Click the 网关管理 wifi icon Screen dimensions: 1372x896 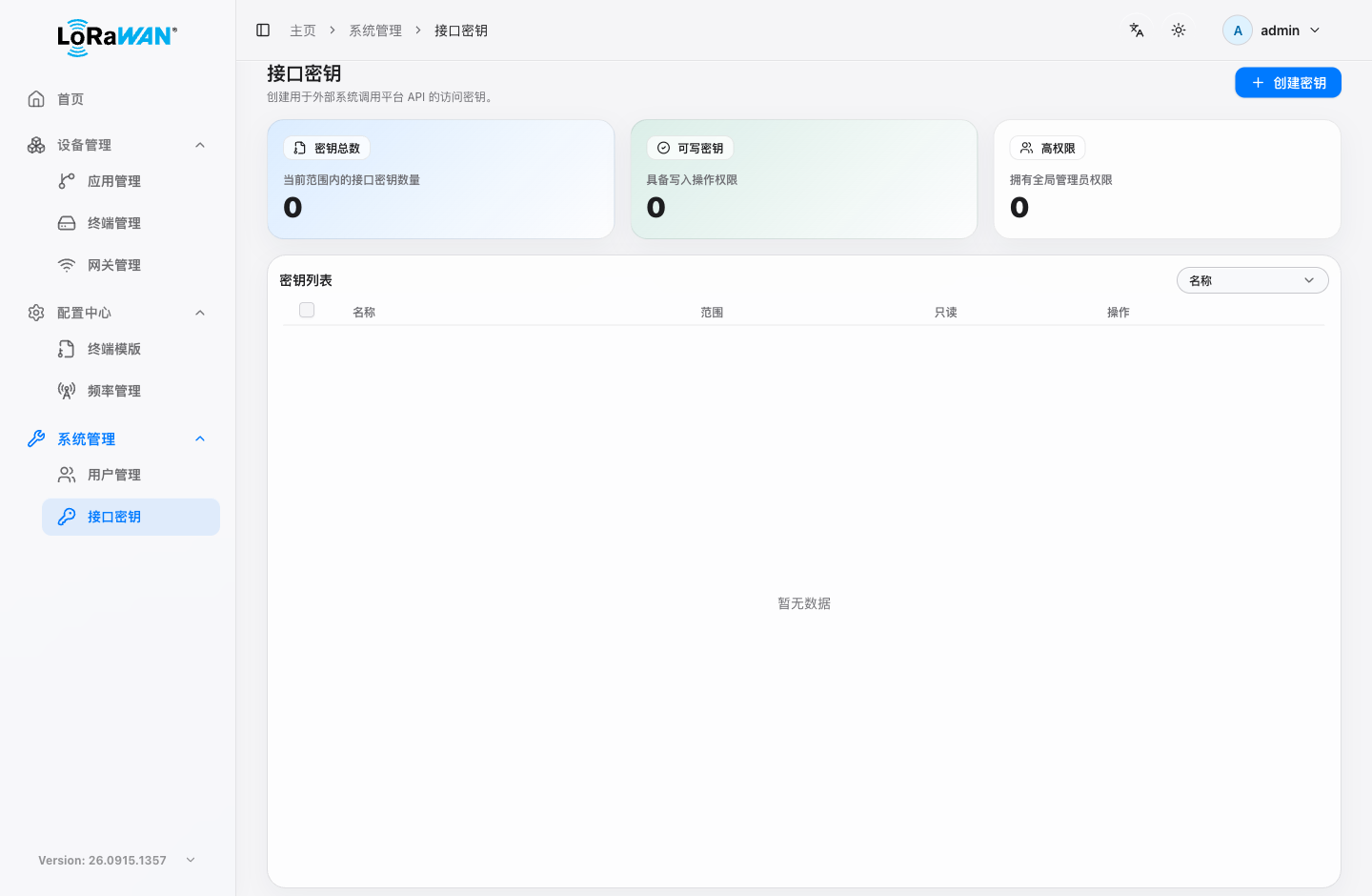67,265
